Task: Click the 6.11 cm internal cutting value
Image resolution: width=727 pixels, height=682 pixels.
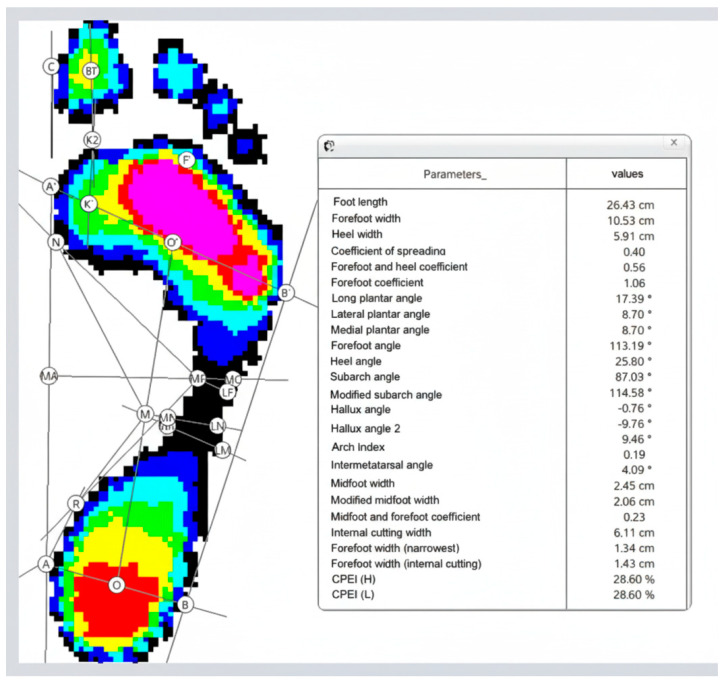Action: (x=634, y=533)
